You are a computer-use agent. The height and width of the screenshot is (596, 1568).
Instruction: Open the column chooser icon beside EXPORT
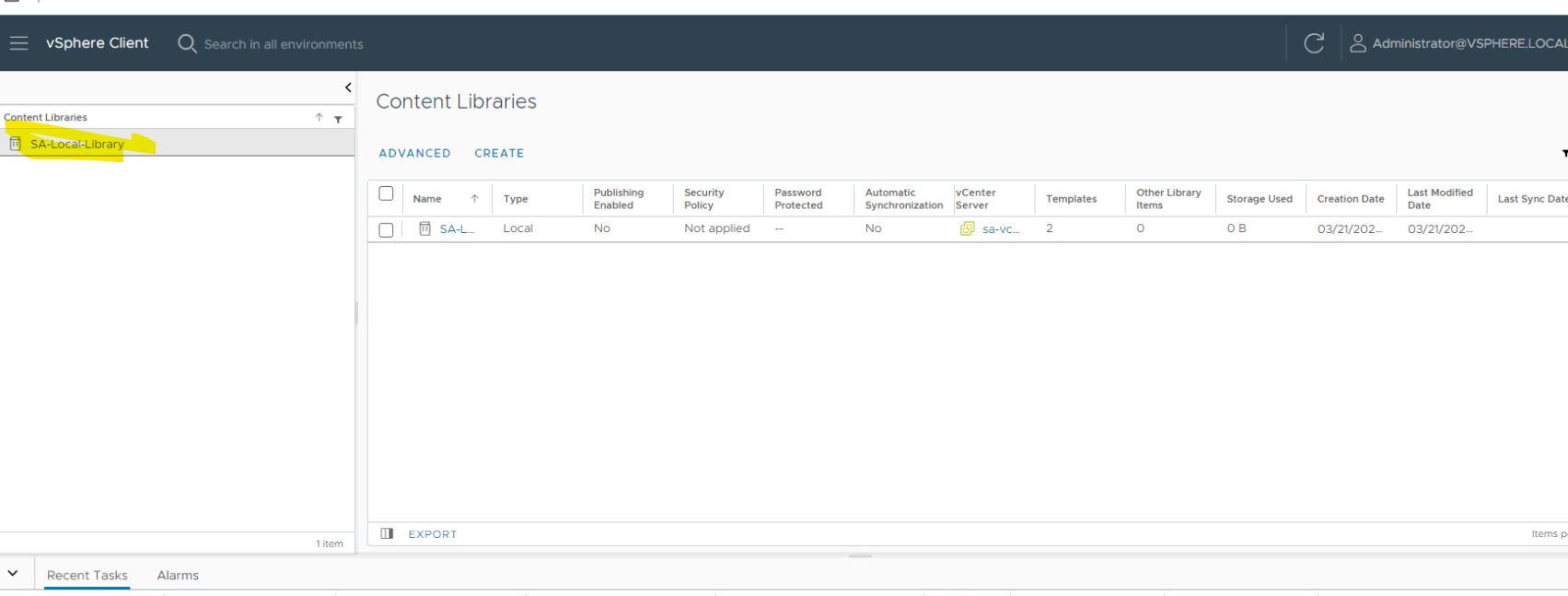[x=387, y=533]
